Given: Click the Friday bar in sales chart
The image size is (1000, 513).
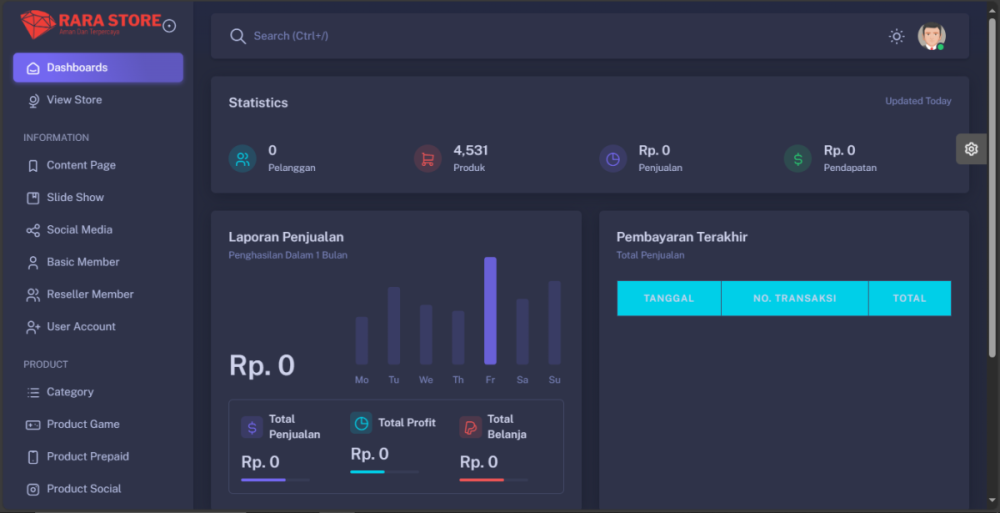Looking at the screenshot, I should tap(490, 311).
